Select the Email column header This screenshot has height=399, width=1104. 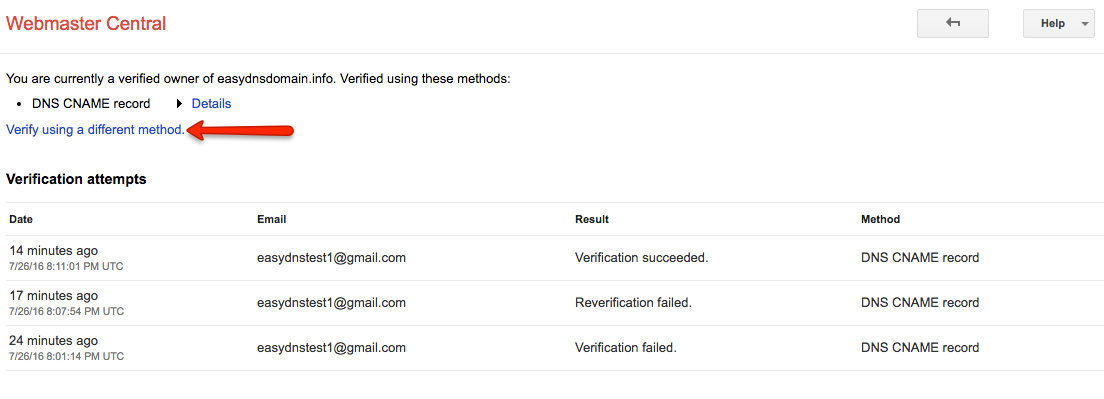(x=272, y=220)
